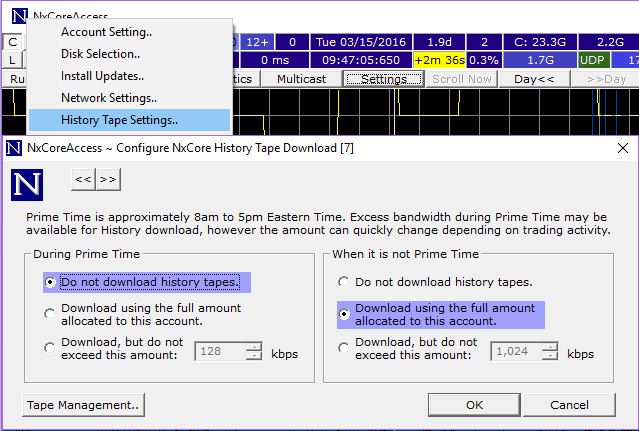This screenshot has height=431, width=639.
Task: Confirm with the OK button
Action: pyautogui.click(x=474, y=405)
